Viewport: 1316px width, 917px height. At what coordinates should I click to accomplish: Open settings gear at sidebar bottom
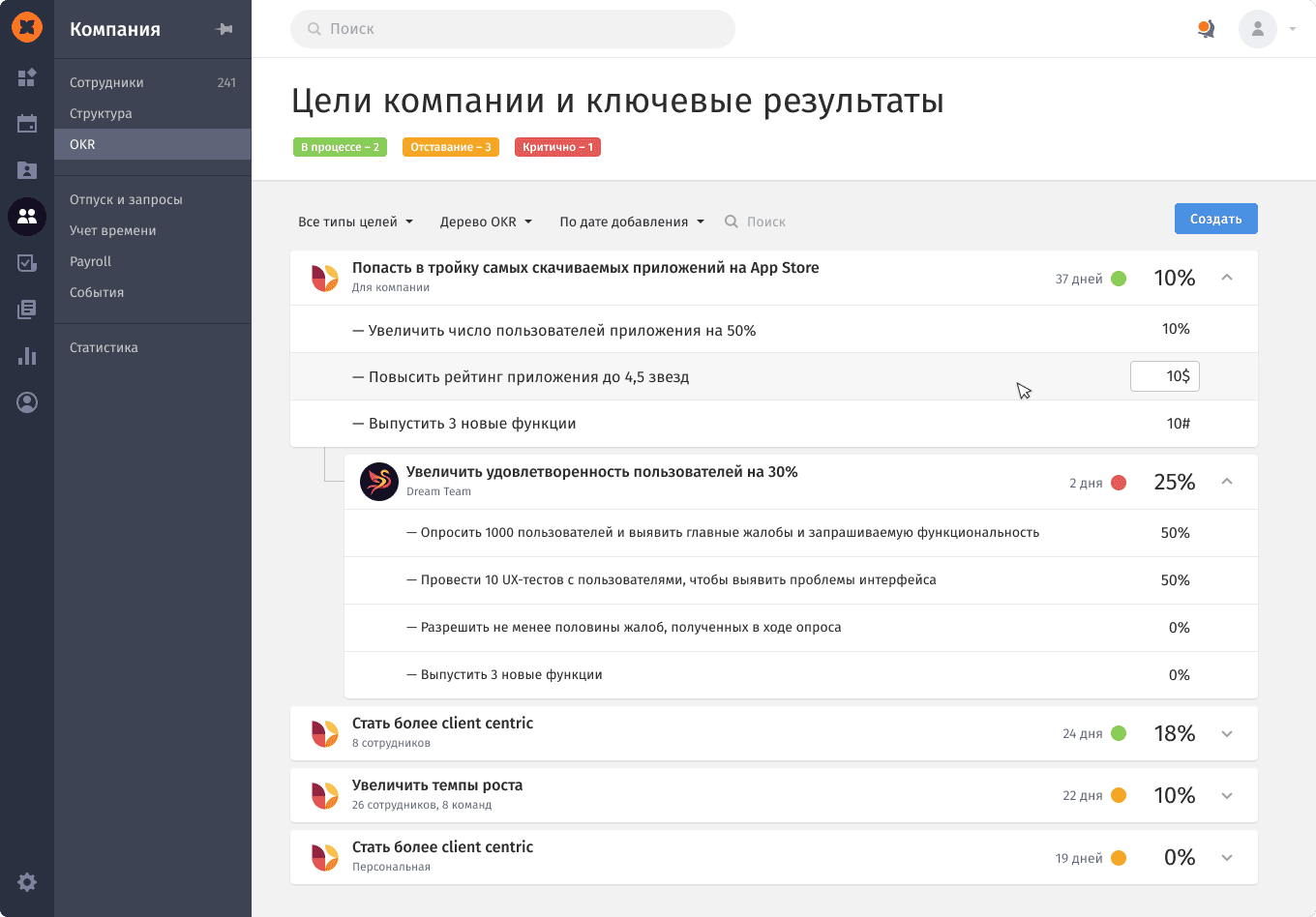27,882
